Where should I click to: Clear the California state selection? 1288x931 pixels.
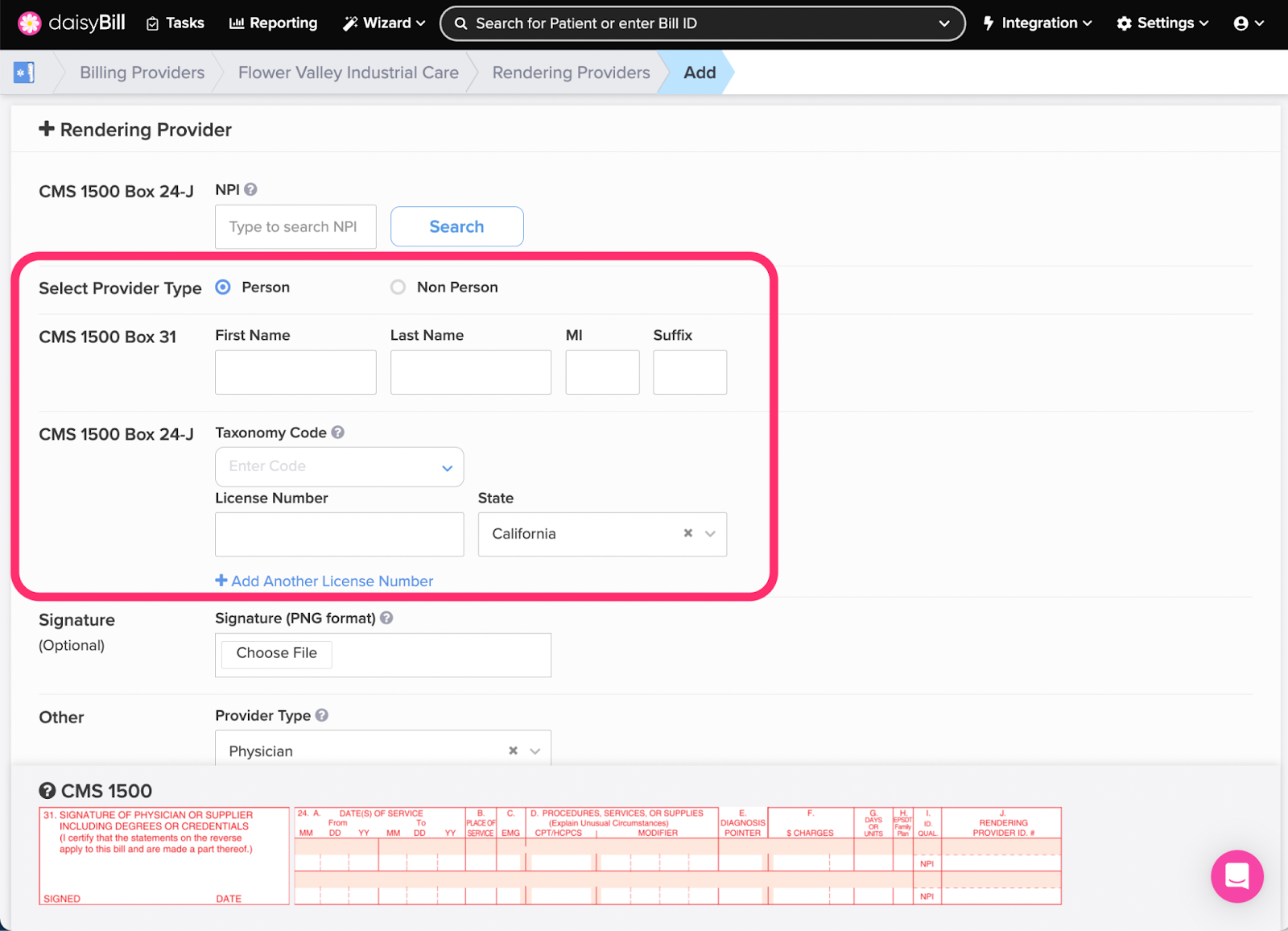pos(688,533)
